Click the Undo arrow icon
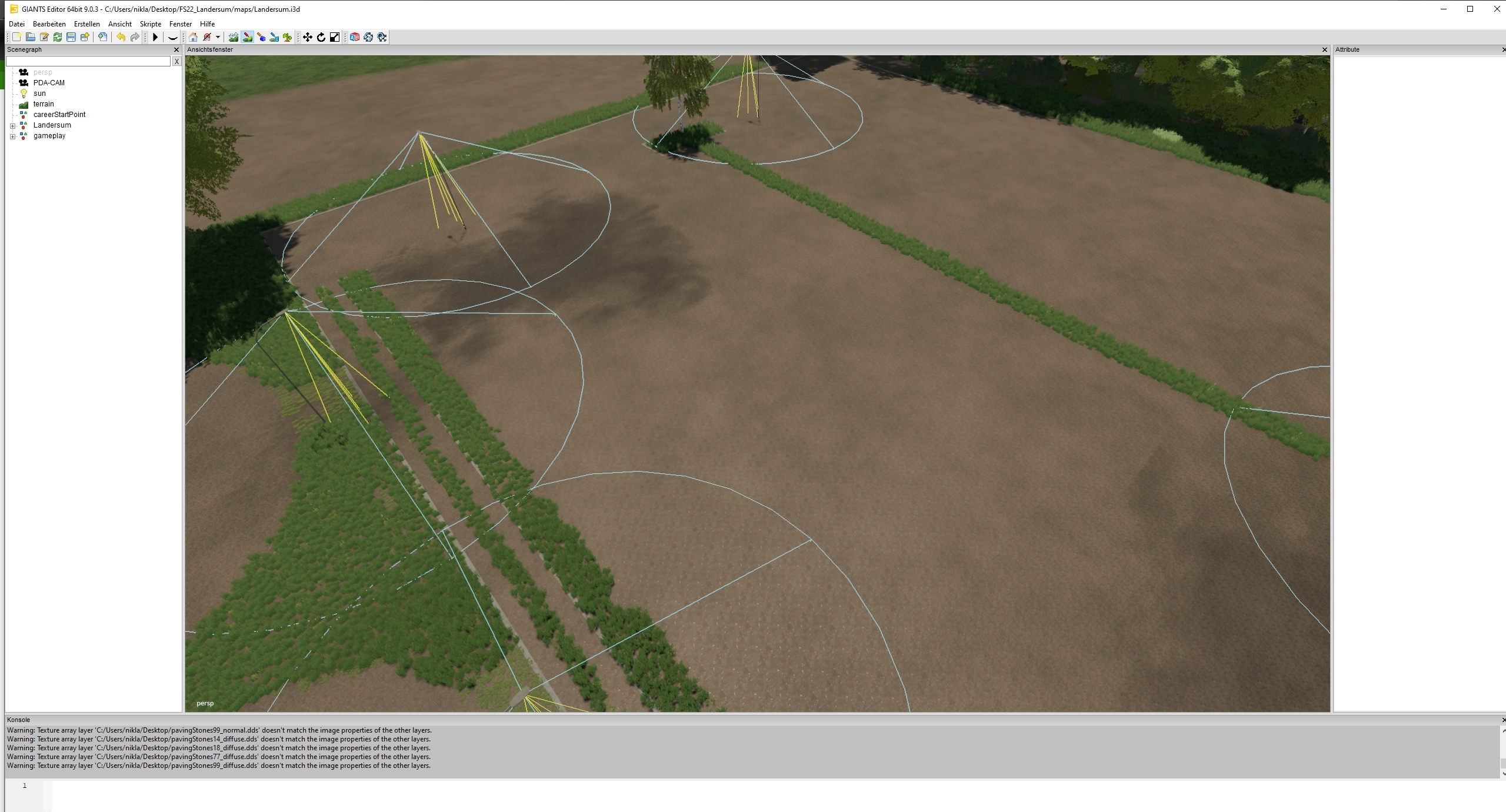The width and height of the screenshot is (1506, 812). pyautogui.click(x=121, y=37)
